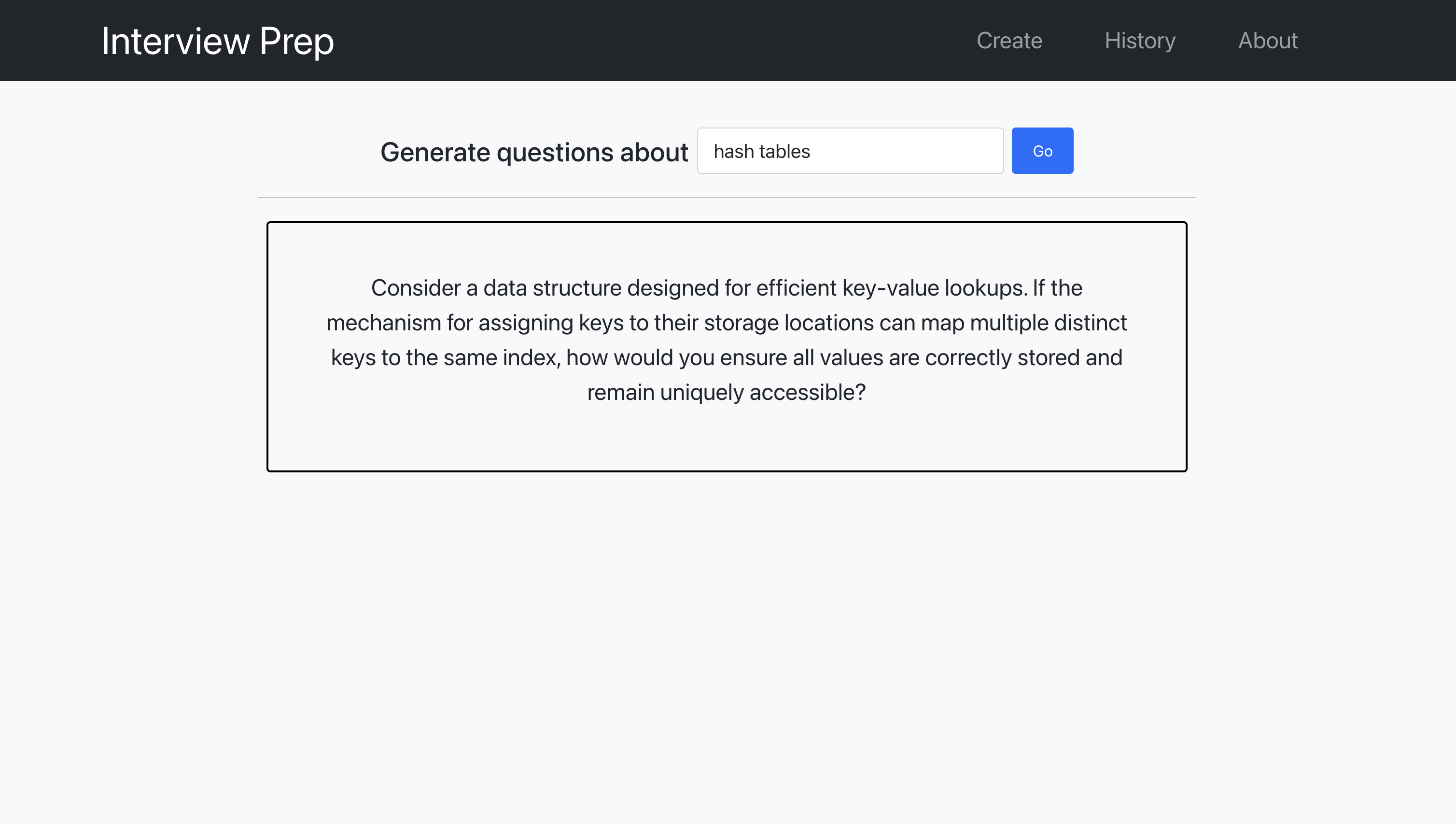The image size is (1456, 824).
Task: Click the horizontal divider below the form
Action: point(726,198)
